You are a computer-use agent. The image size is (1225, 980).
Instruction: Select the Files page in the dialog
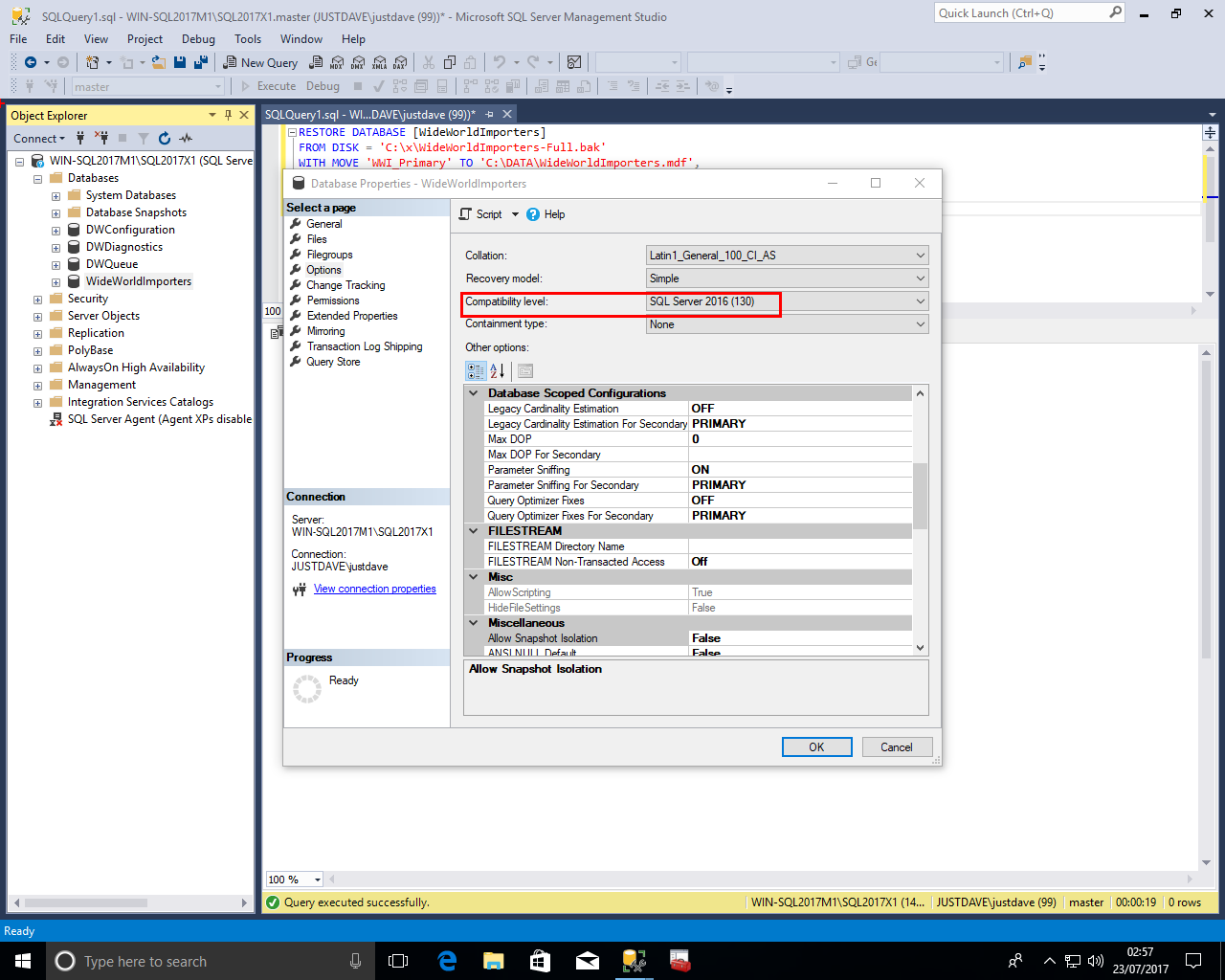click(317, 239)
